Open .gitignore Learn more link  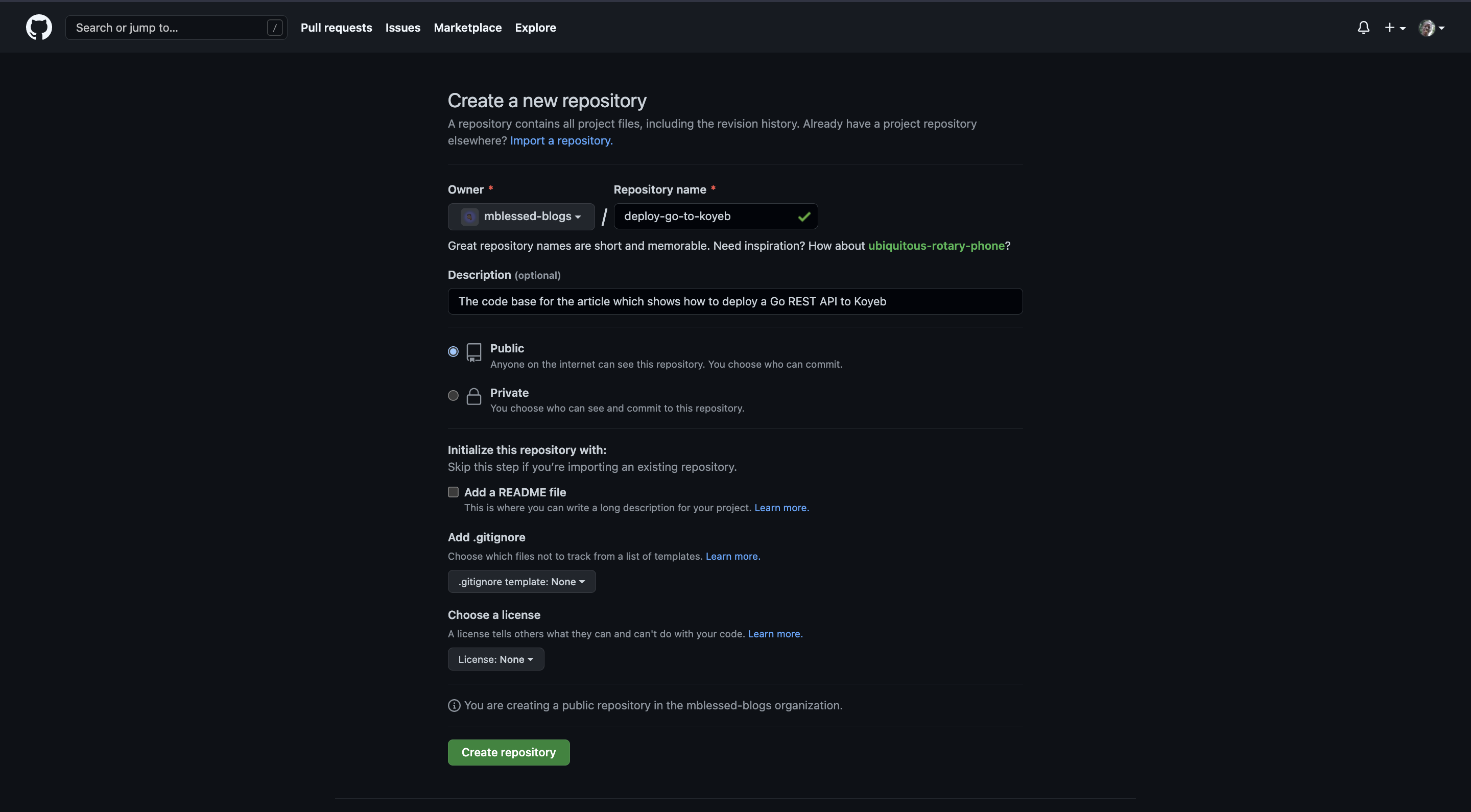click(x=732, y=556)
